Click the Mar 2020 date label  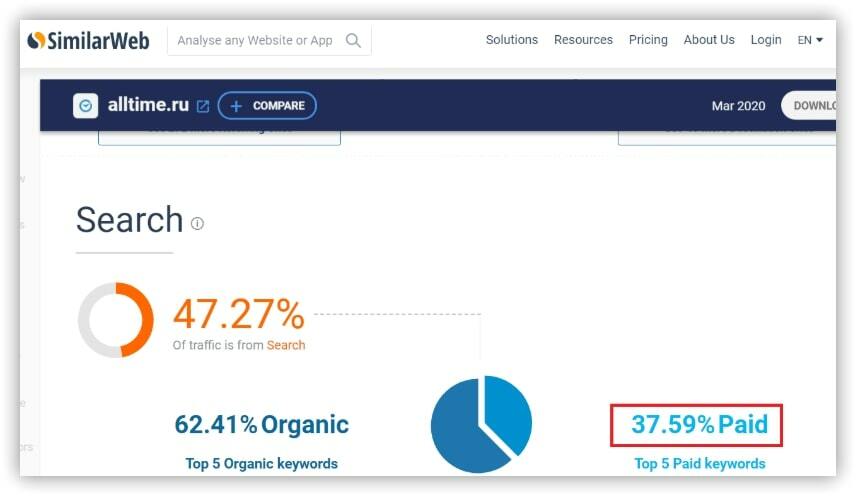[x=738, y=106]
